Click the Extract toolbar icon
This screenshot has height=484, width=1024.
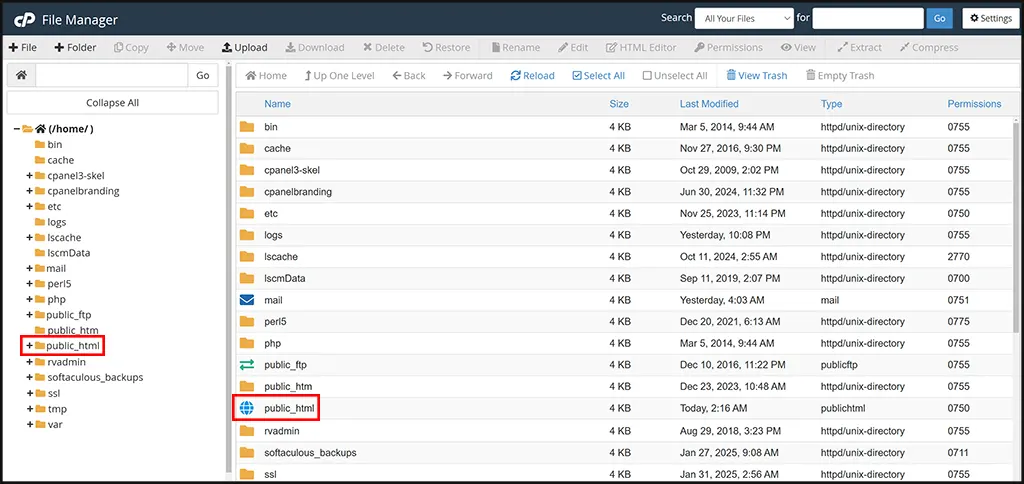click(842, 48)
